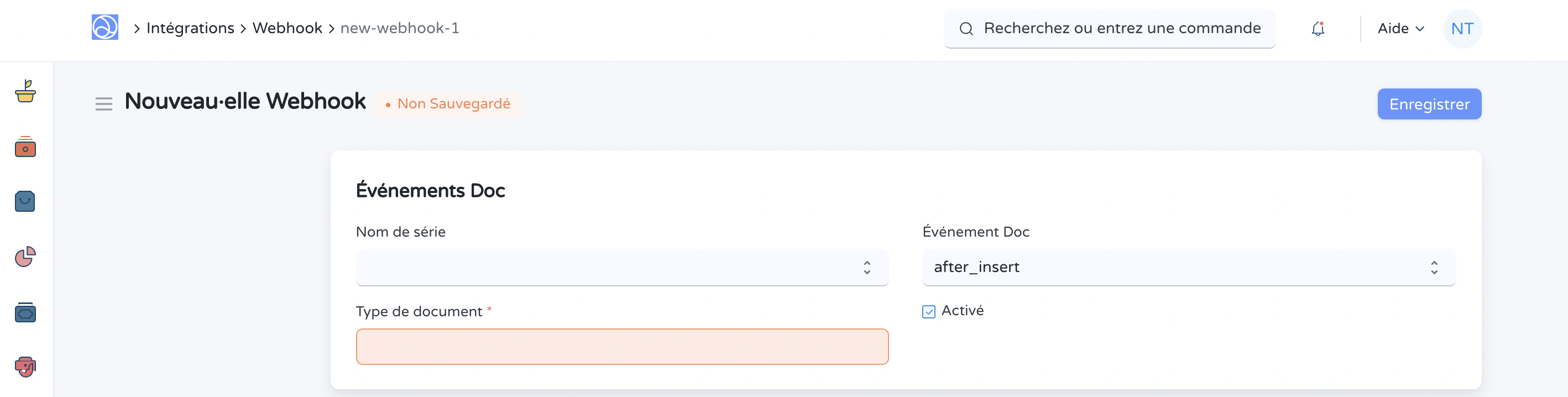Uncheck the Activé checkbox

[928, 312]
